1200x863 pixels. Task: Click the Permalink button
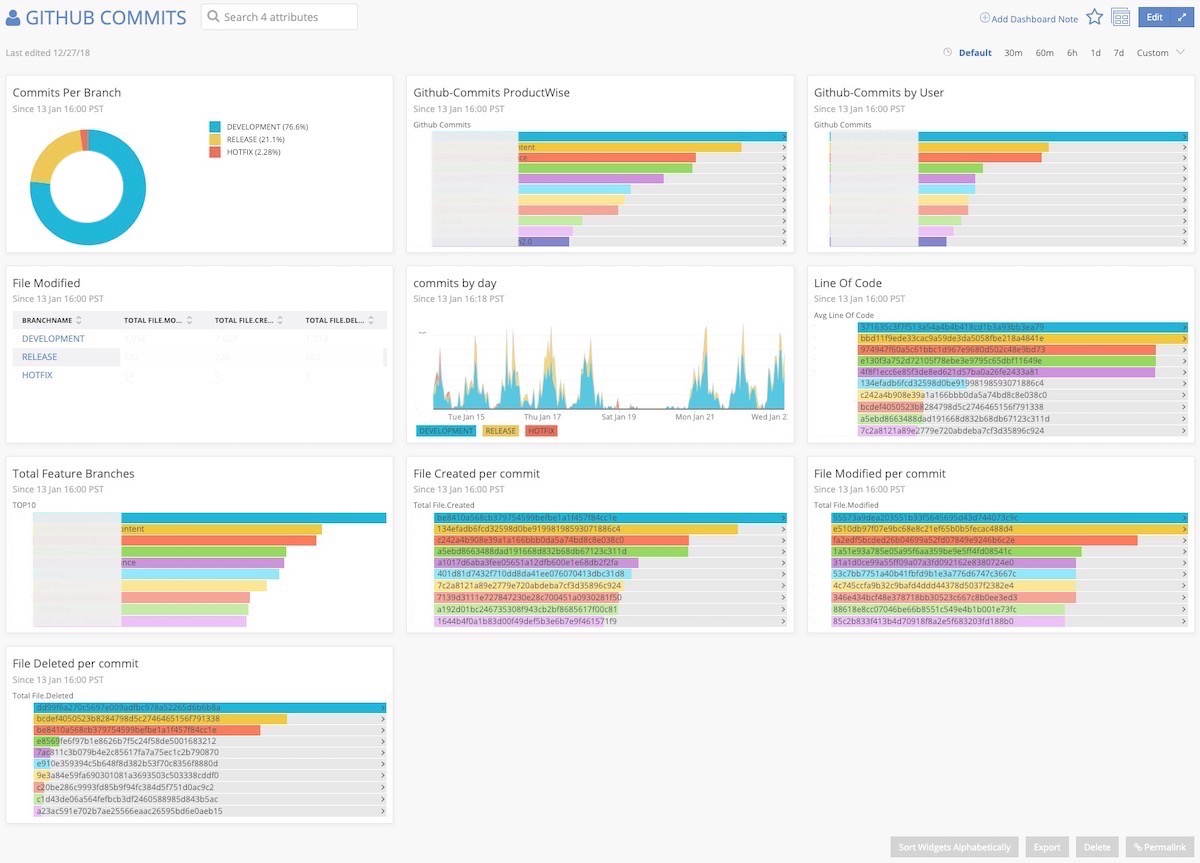pyautogui.click(x=1159, y=847)
